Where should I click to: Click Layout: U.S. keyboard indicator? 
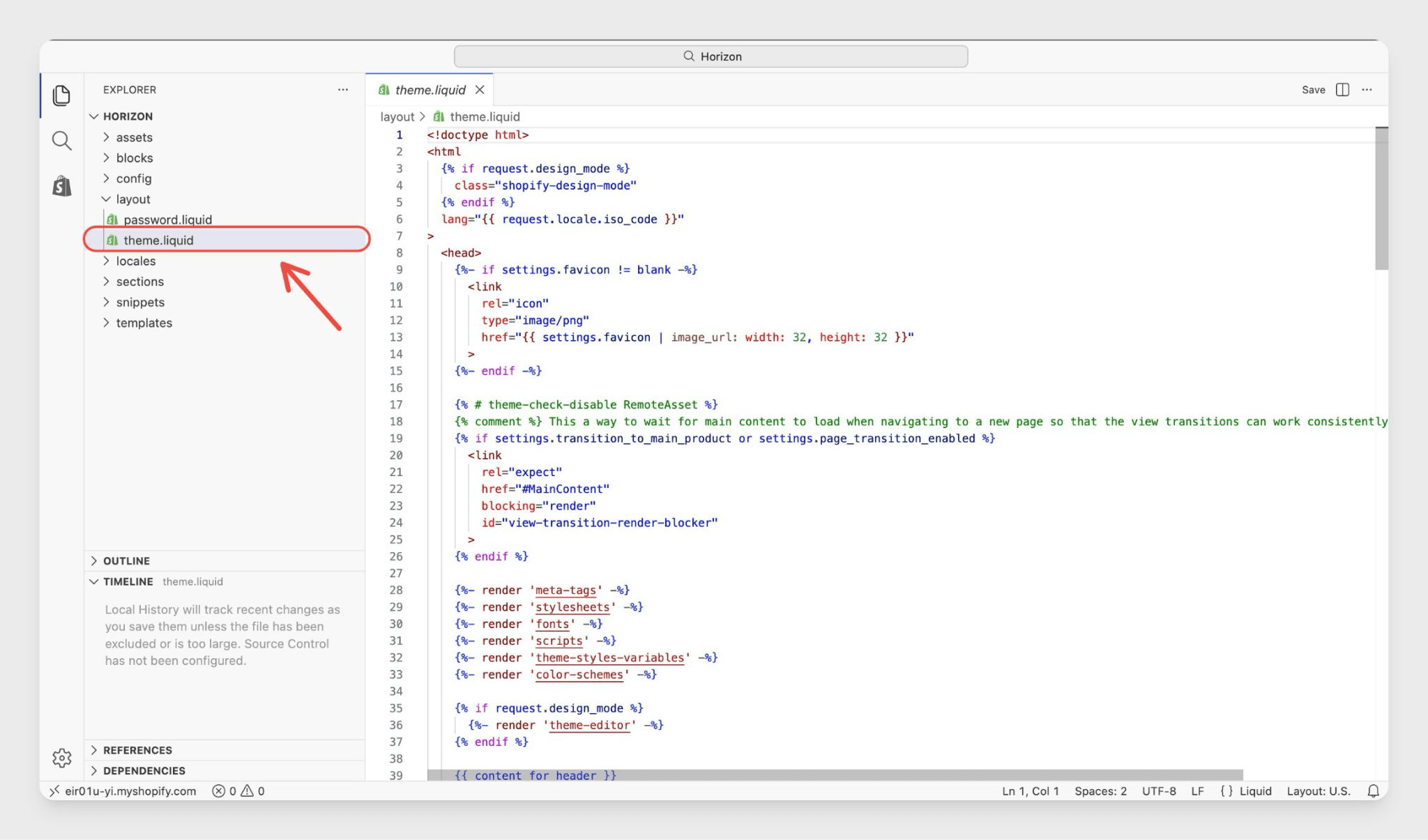coord(1319,791)
